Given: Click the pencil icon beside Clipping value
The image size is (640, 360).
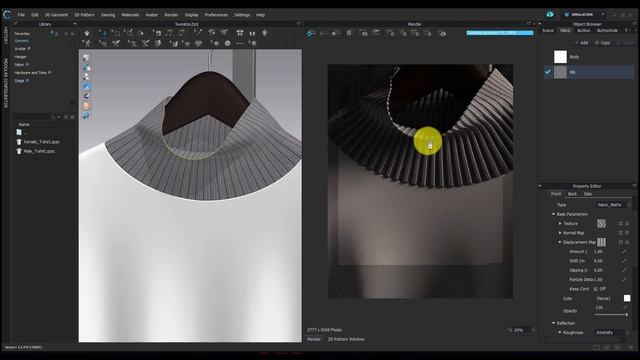Looking at the screenshot, I should click(624, 270).
